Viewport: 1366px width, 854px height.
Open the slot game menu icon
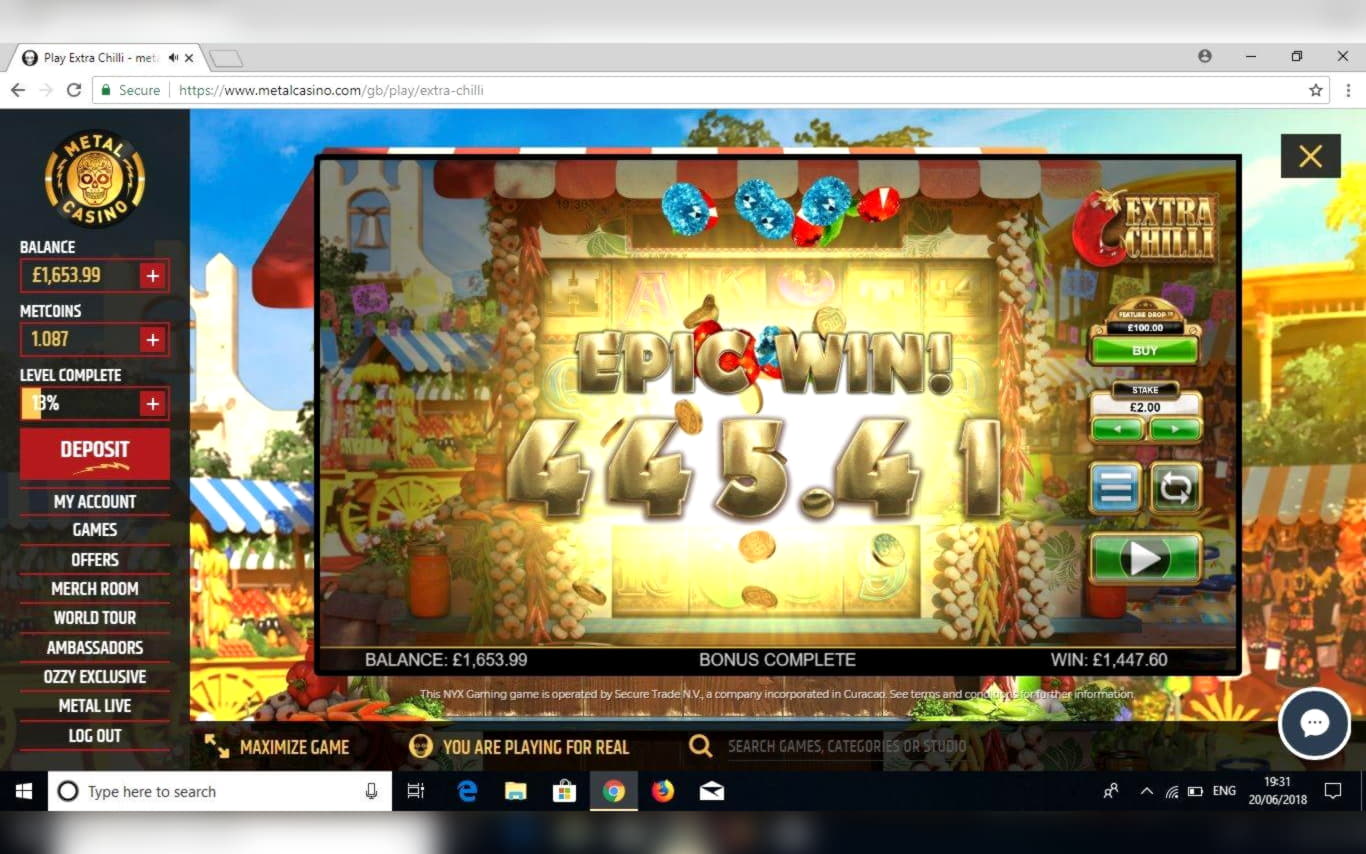1116,488
